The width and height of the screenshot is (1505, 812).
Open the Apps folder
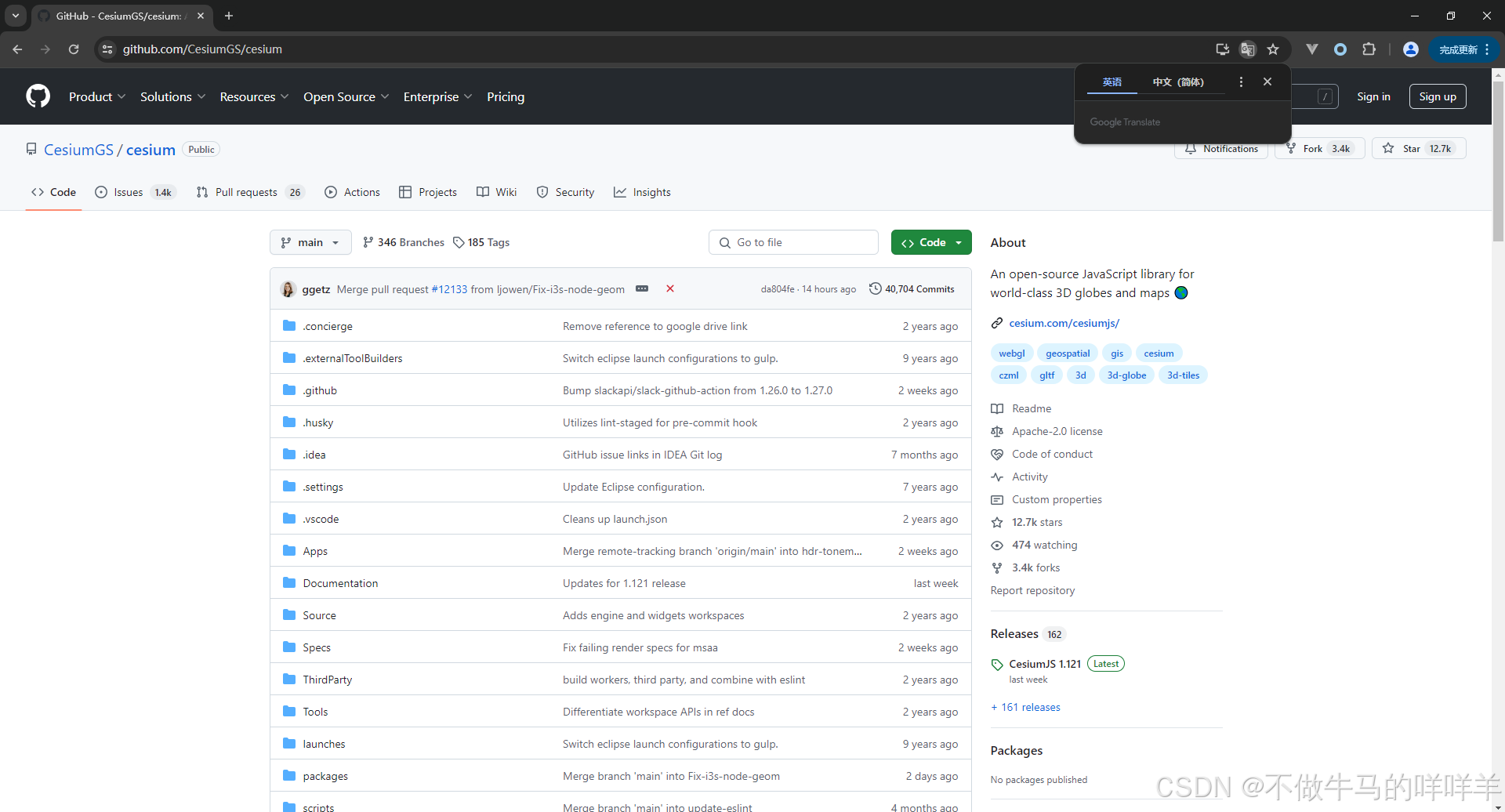pos(315,551)
